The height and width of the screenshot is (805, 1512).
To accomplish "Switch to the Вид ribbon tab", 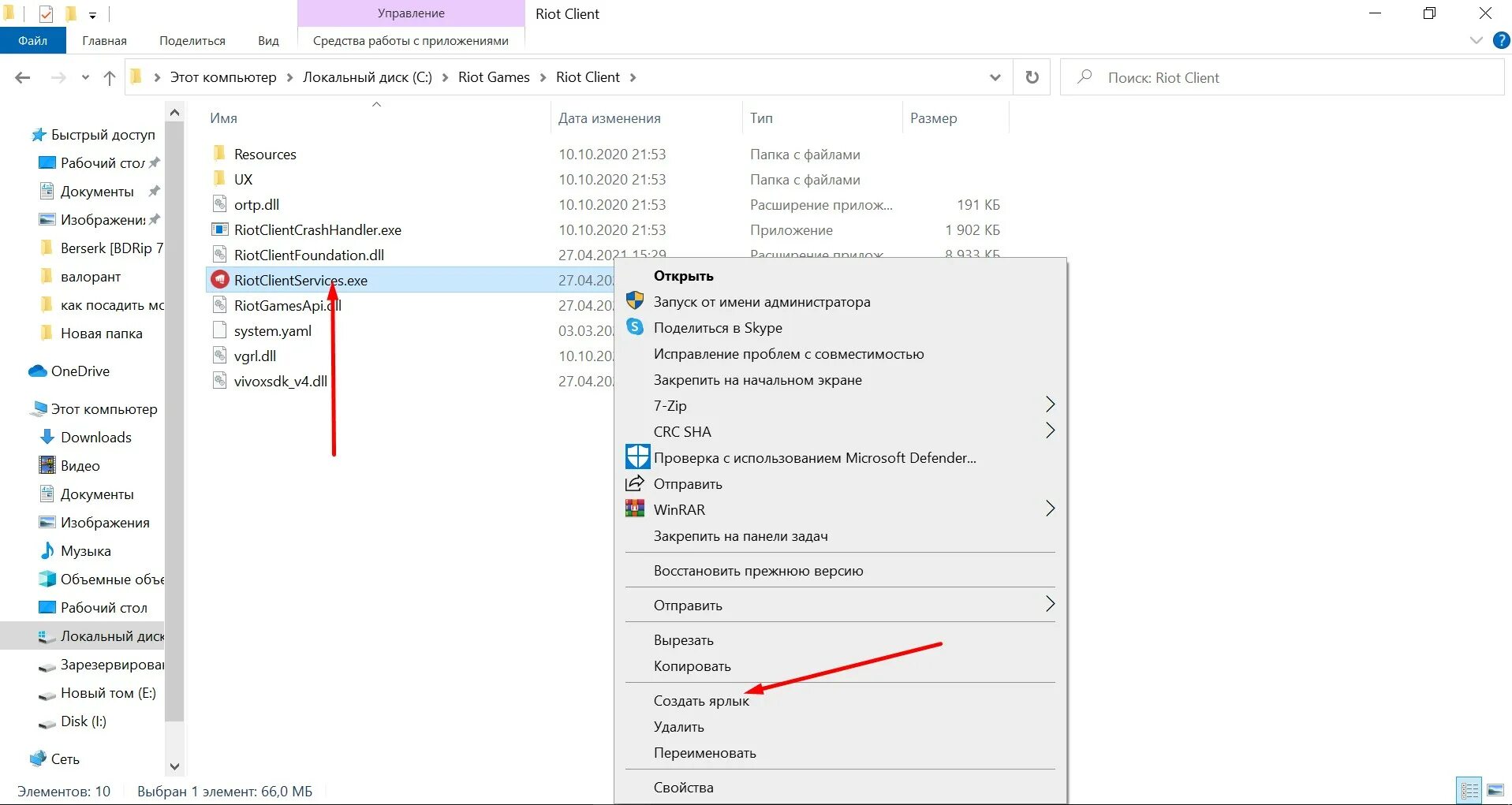I will click(268, 40).
